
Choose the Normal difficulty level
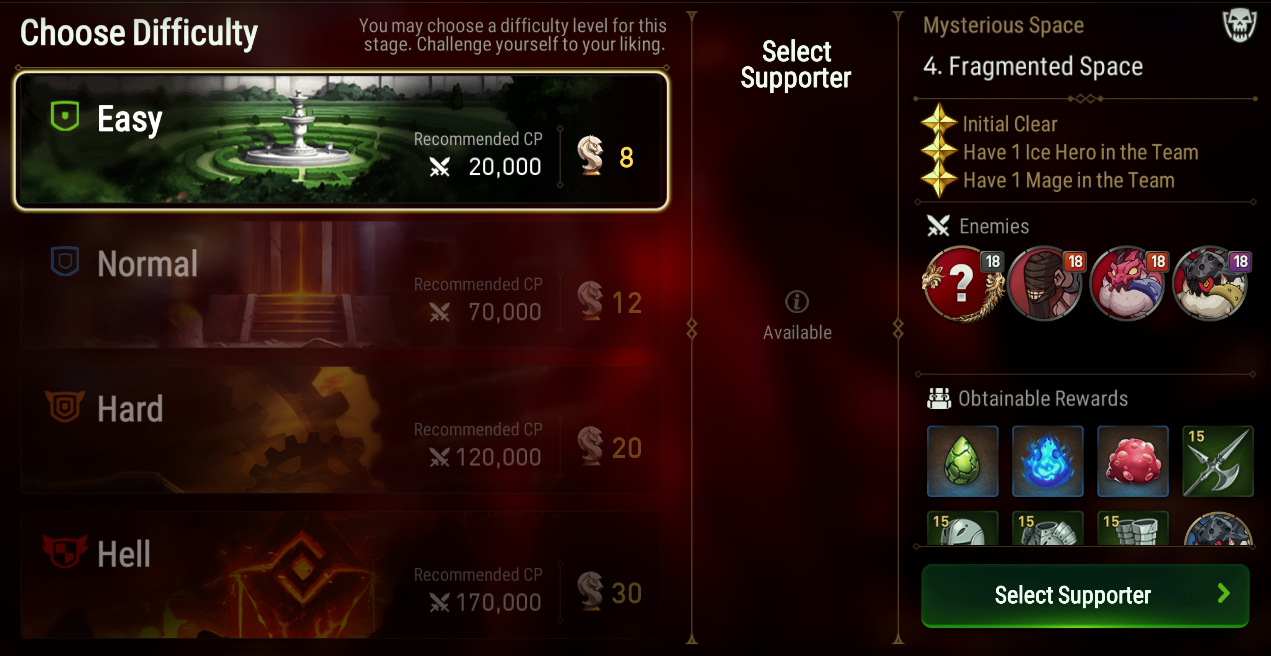click(x=340, y=284)
